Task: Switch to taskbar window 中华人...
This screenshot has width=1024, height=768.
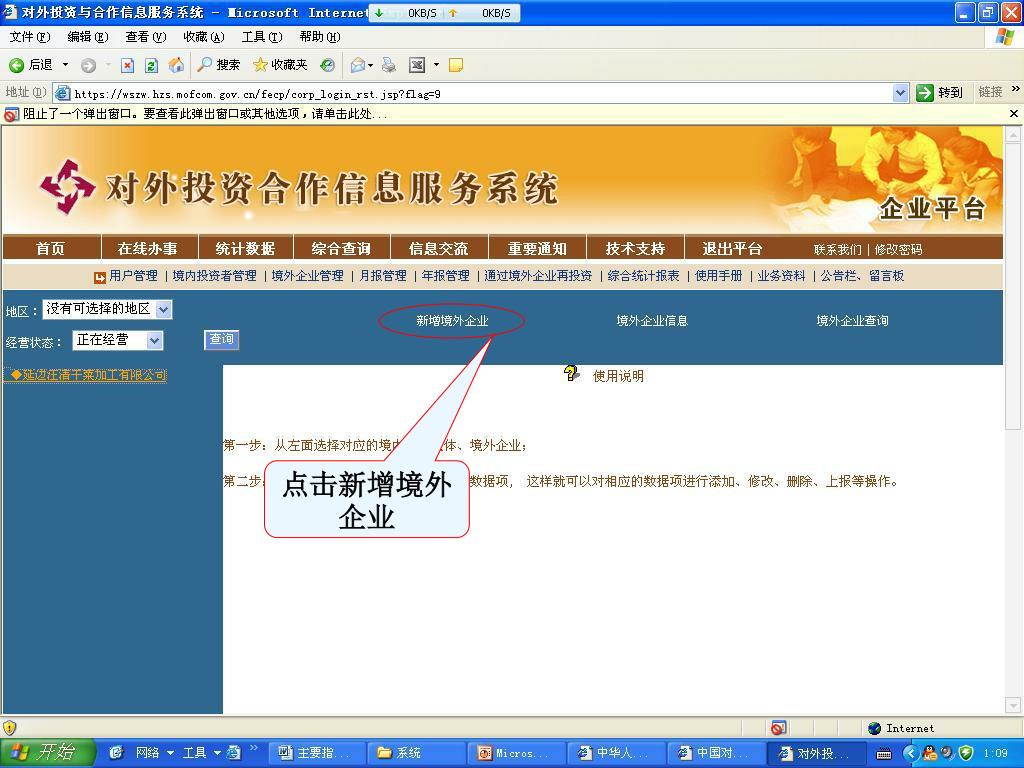Action: tap(616, 753)
